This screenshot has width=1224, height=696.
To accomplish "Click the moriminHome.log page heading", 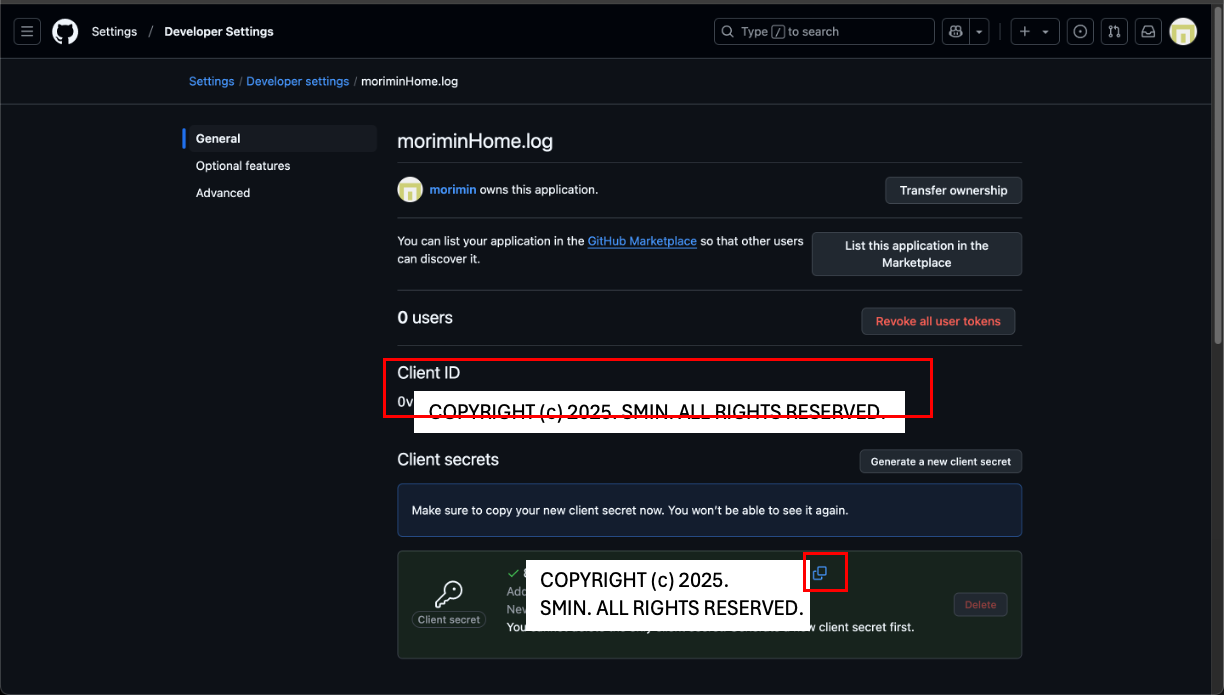I will [475, 141].
